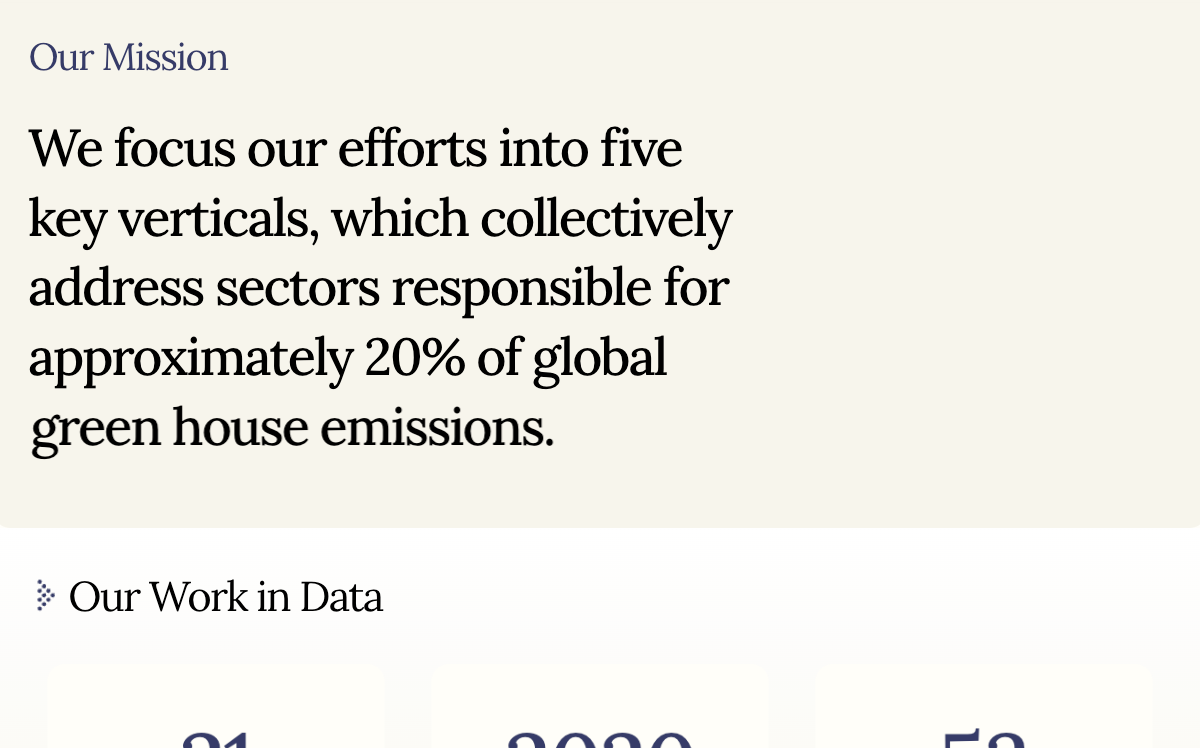Screen dimensions: 1200x748
Task: Click the line "We focus our efforts into five"
Action: tap(356, 148)
